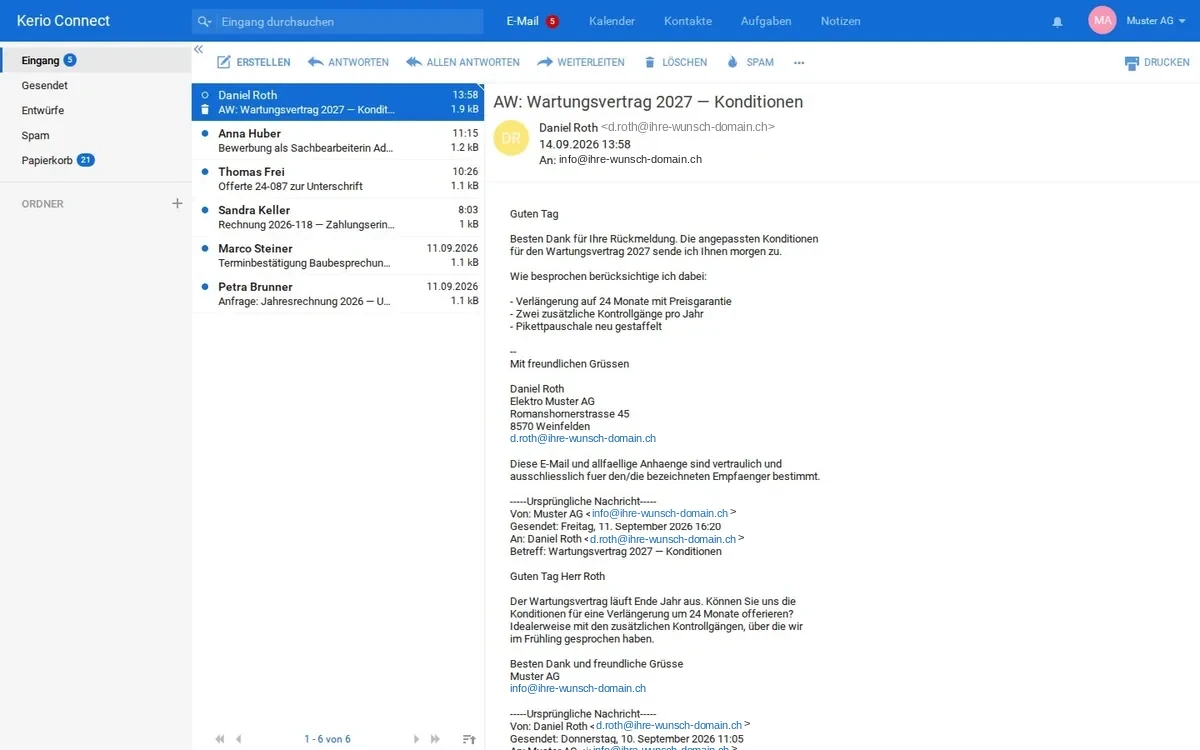1200x750 pixels.
Task: Forward the email with Weiterleiten
Action: [x=581, y=62]
